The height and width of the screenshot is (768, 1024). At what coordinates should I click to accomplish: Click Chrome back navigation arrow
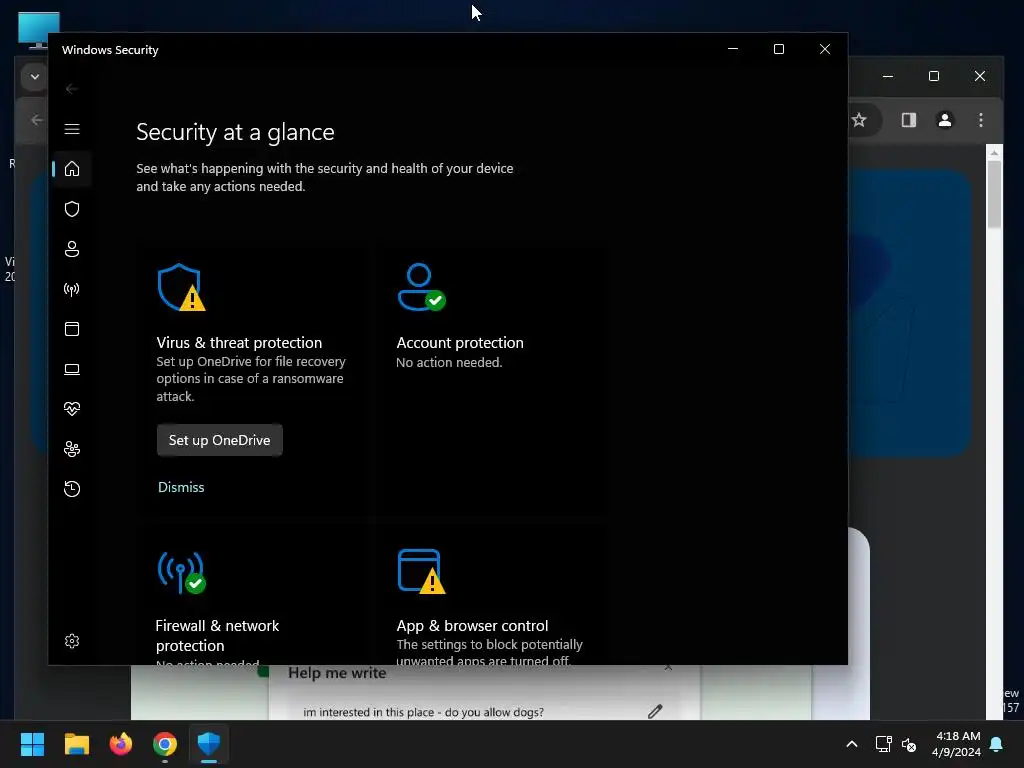pyautogui.click(x=37, y=120)
